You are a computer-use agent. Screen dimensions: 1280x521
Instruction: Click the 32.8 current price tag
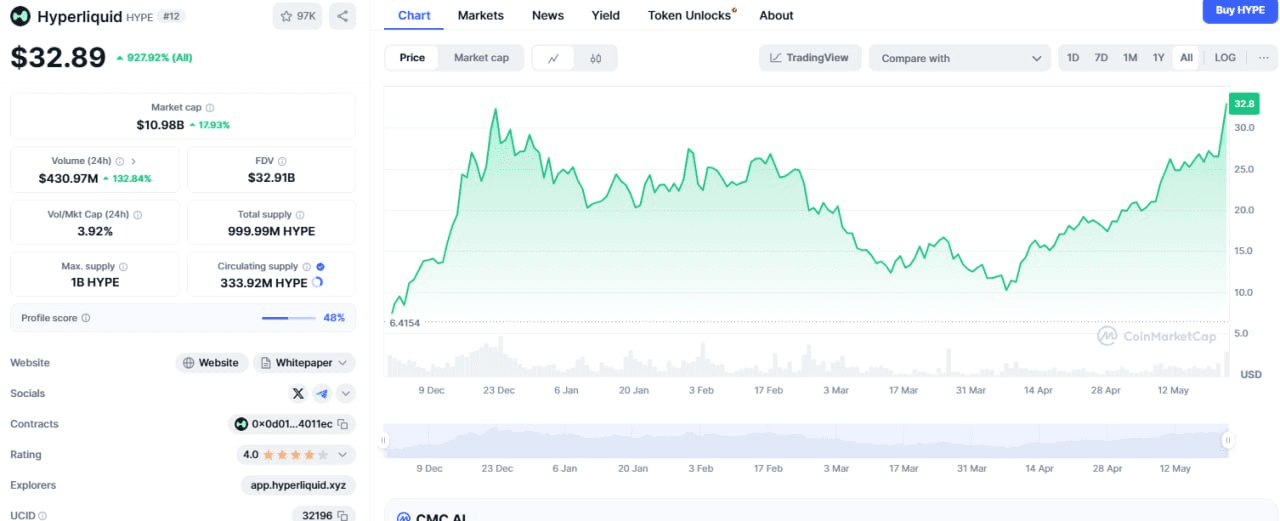pos(1244,104)
